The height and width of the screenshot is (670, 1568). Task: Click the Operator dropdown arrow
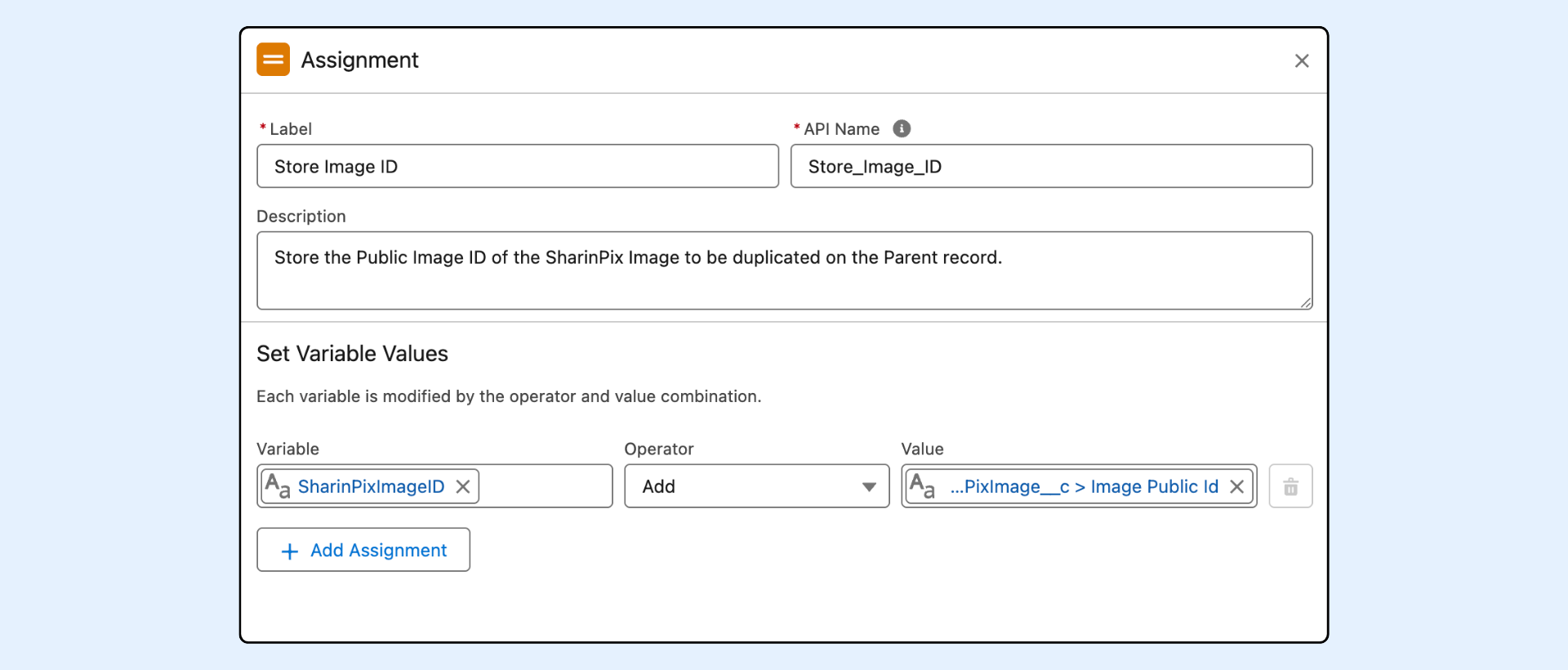coord(869,487)
